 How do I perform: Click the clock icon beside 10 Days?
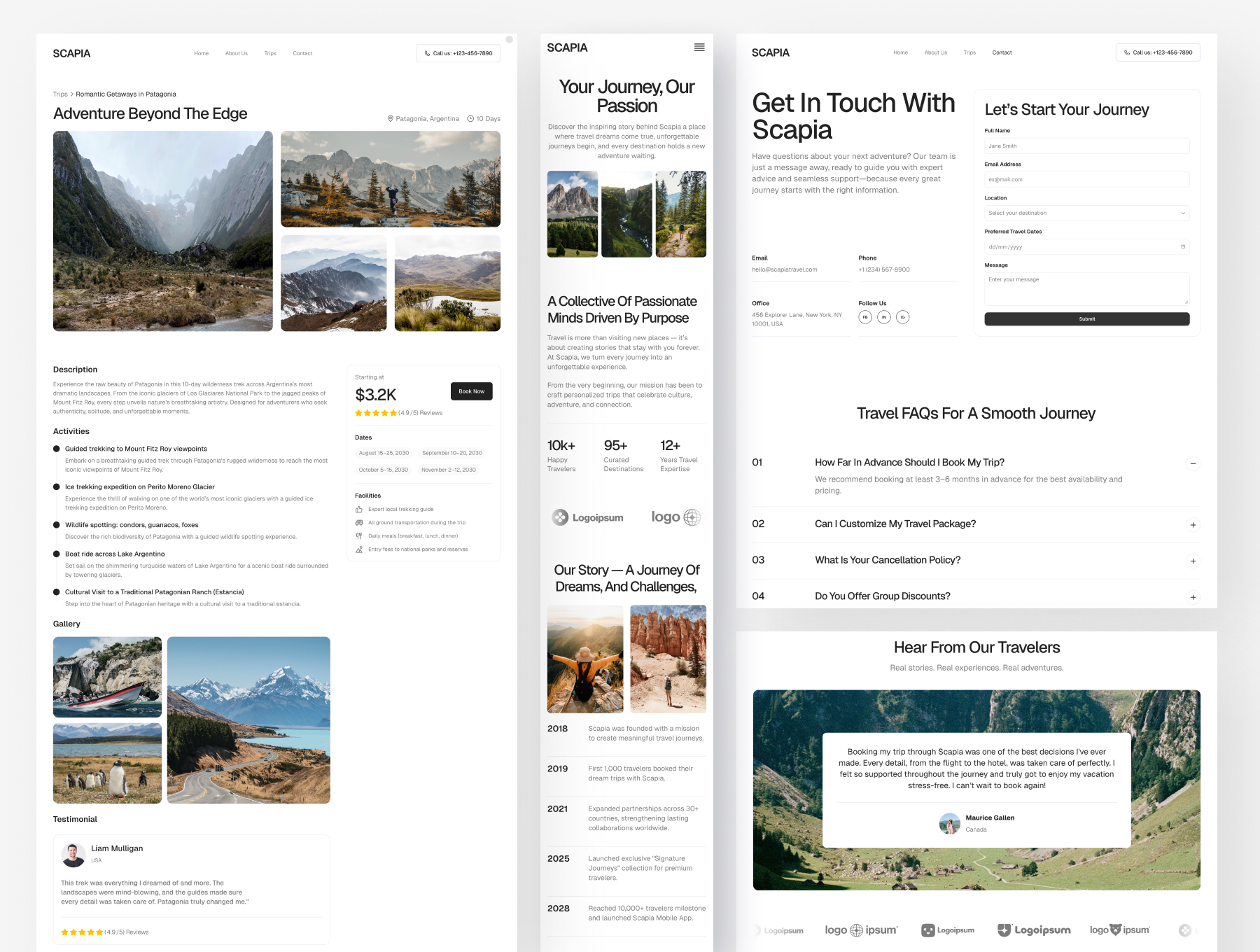pos(470,119)
